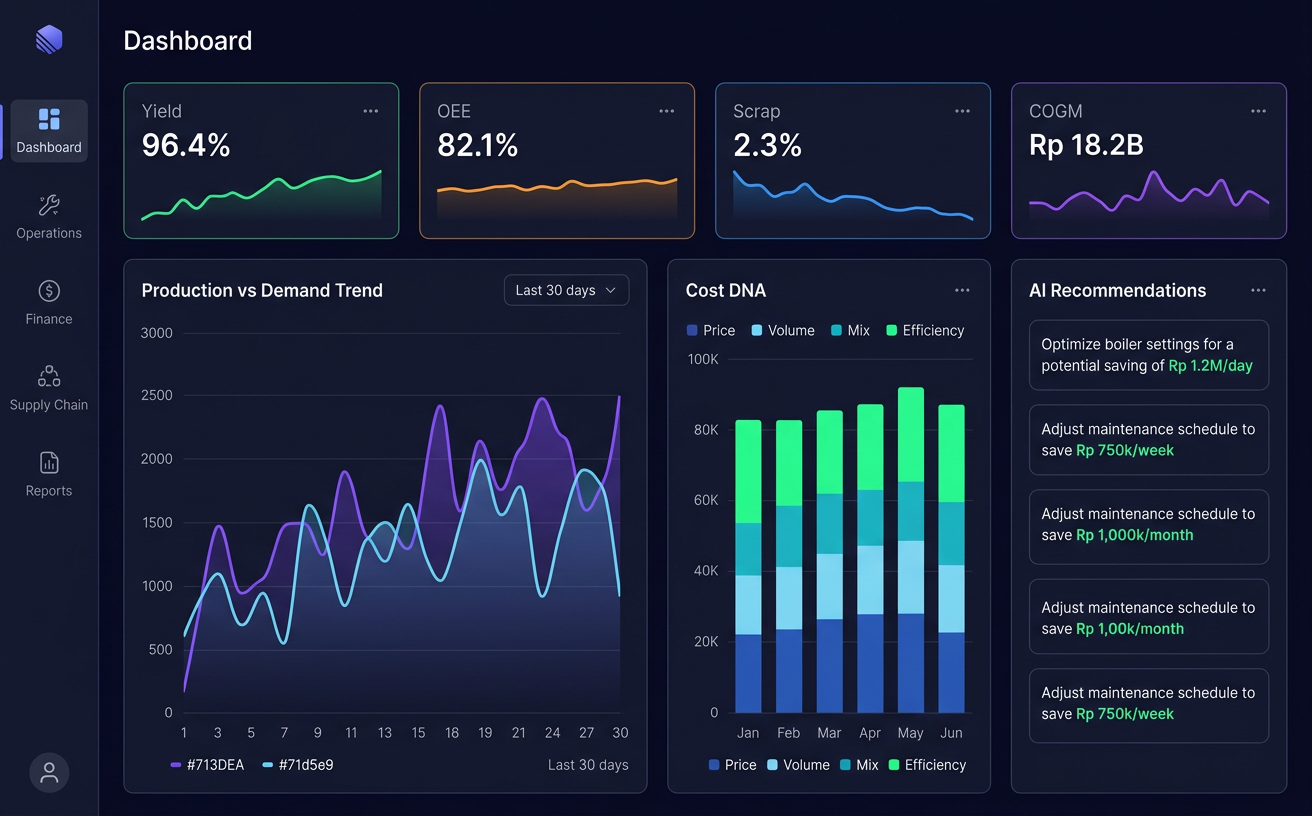
Task: Click the Dashboard page heading
Action: 188,41
